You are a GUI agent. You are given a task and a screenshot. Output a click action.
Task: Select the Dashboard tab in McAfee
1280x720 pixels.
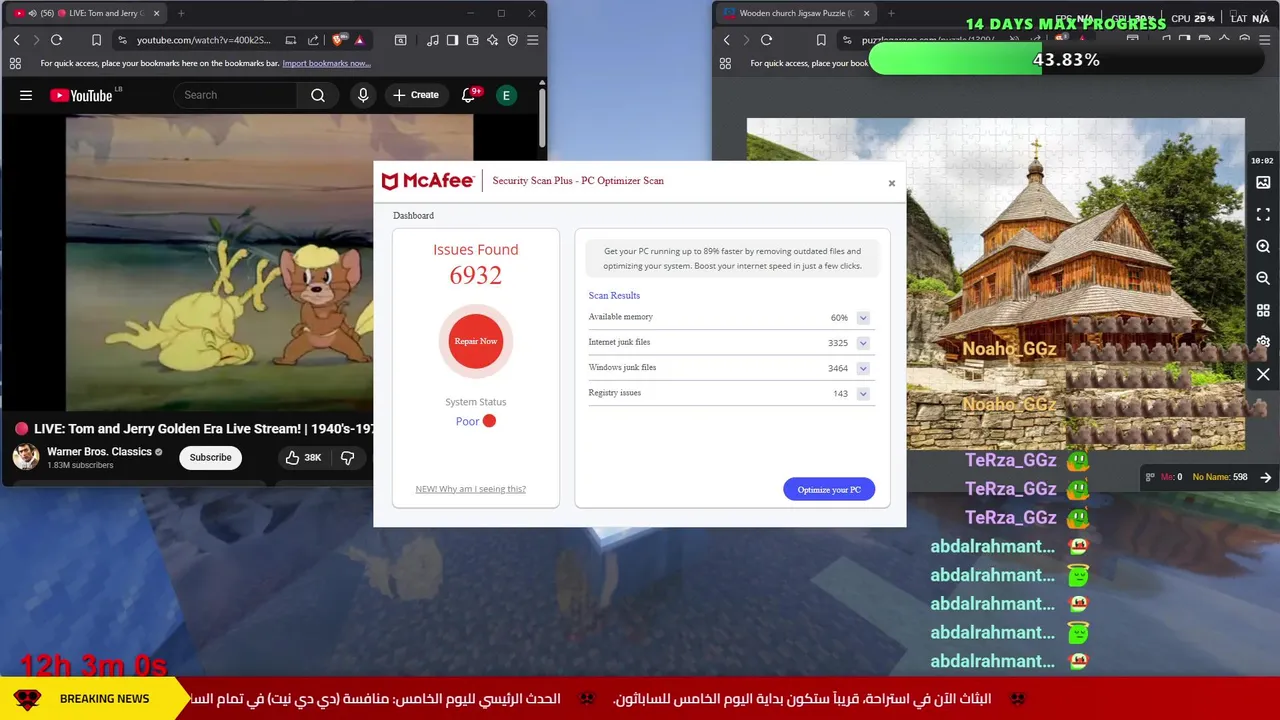pos(413,215)
